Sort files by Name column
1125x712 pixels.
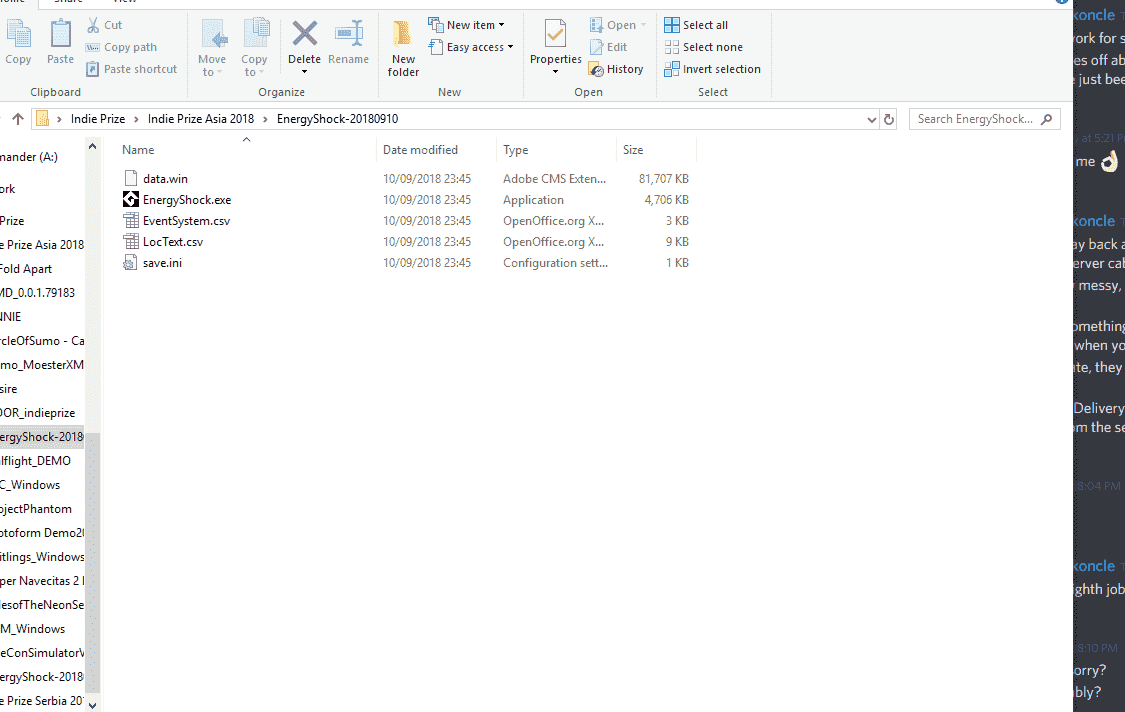click(x=138, y=150)
